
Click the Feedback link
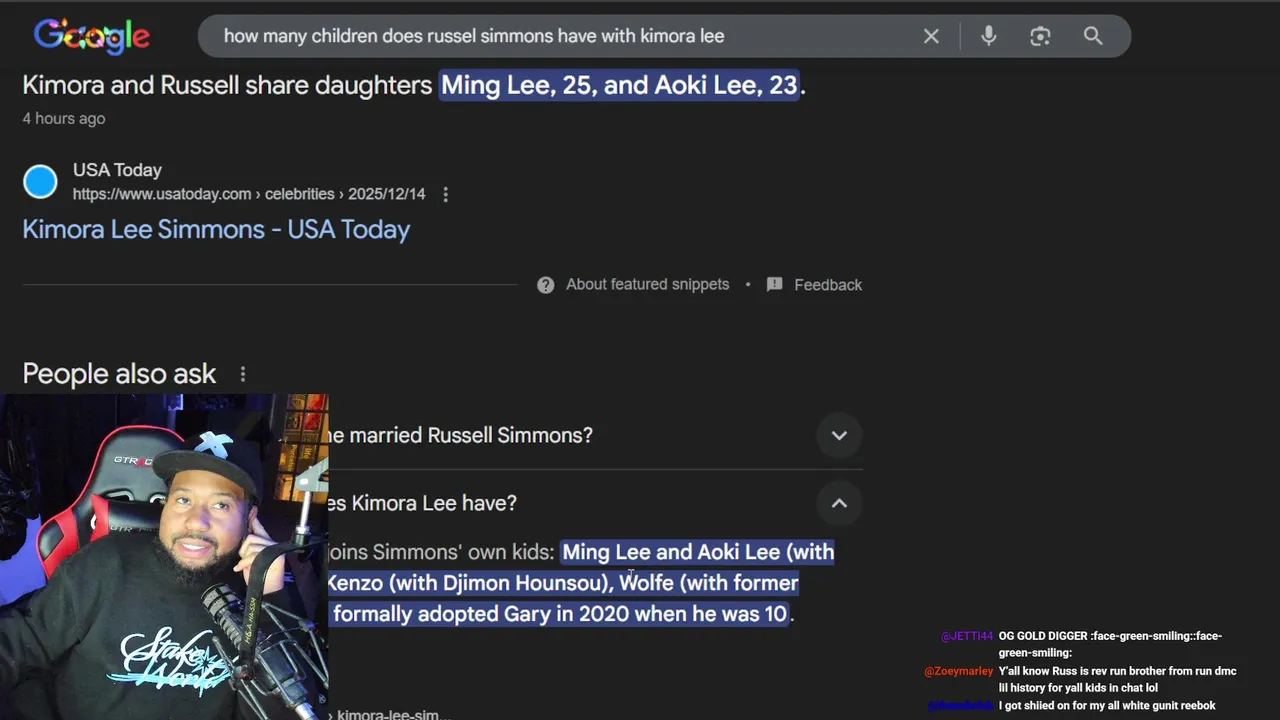pos(828,285)
